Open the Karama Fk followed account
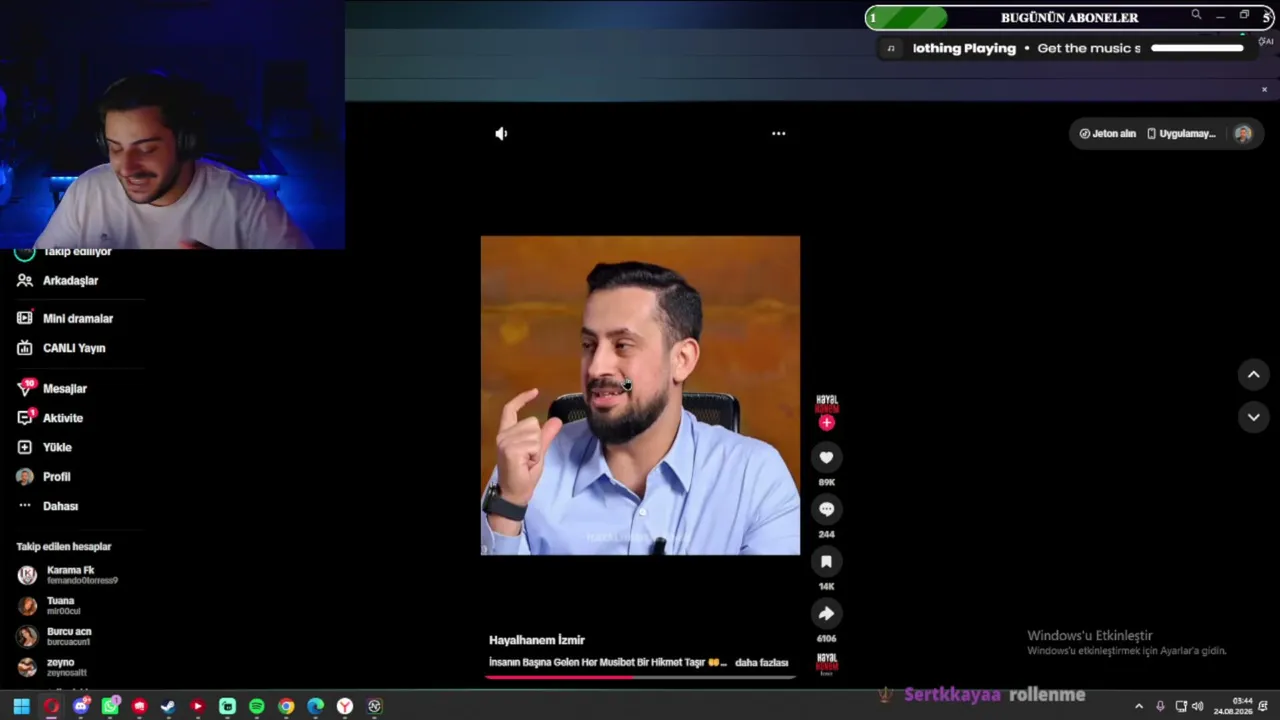1280x720 pixels. coord(68,575)
